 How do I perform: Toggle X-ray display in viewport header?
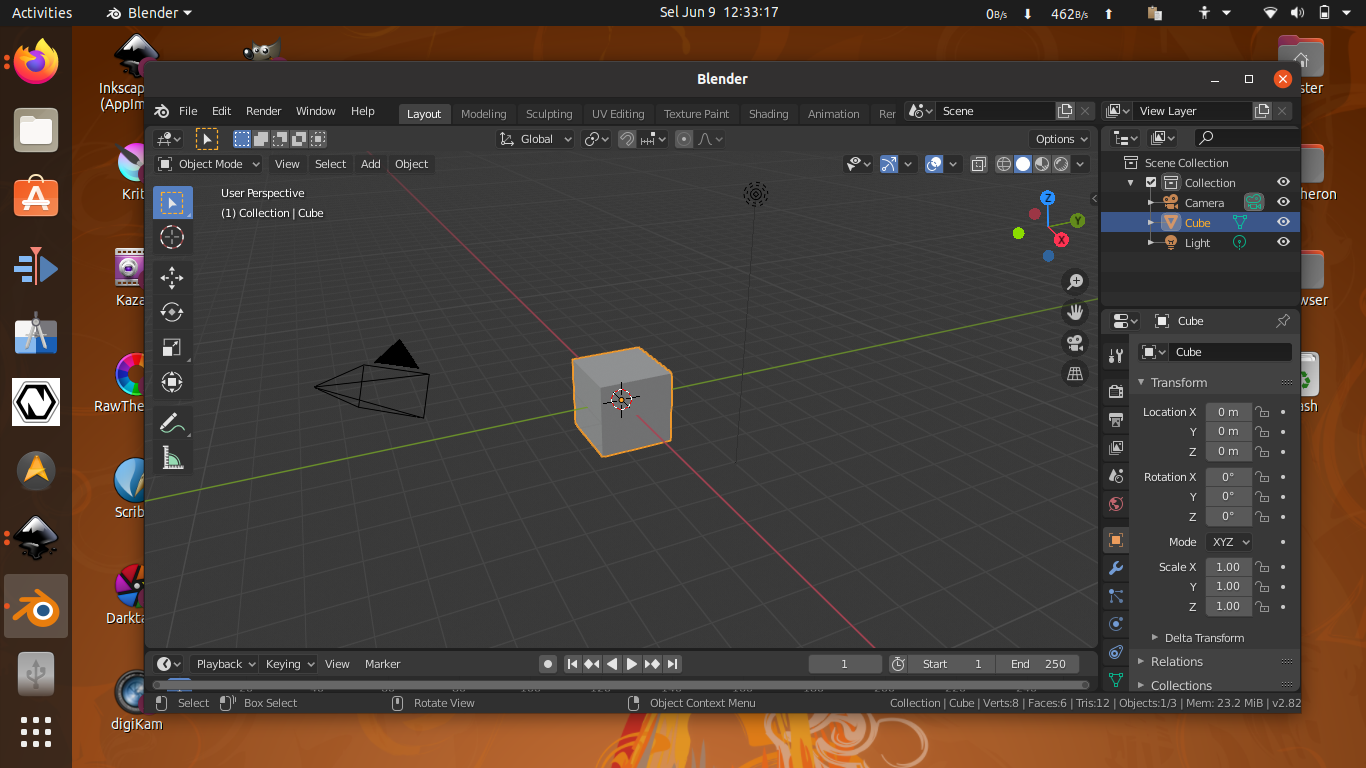coord(979,164)
